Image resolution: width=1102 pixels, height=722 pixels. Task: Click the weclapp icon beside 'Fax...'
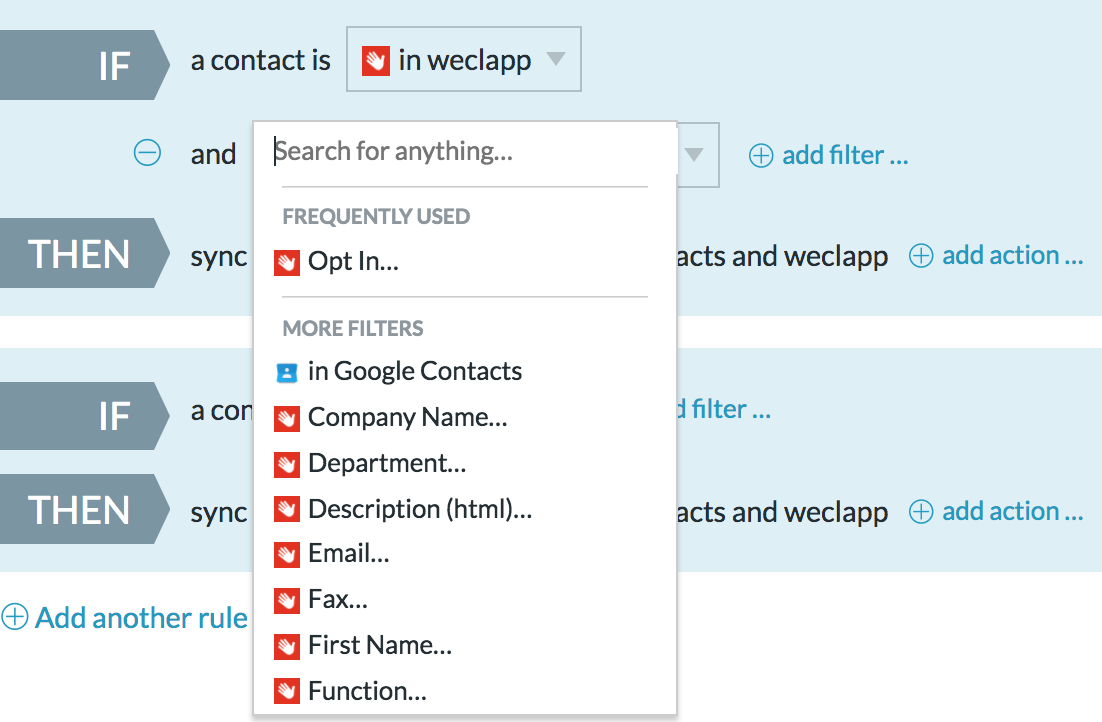coord(287,601)
